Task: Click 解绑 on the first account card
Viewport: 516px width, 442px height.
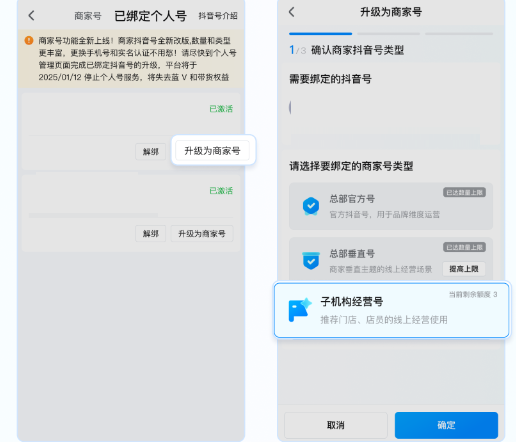Action: [x=151, y=152]
